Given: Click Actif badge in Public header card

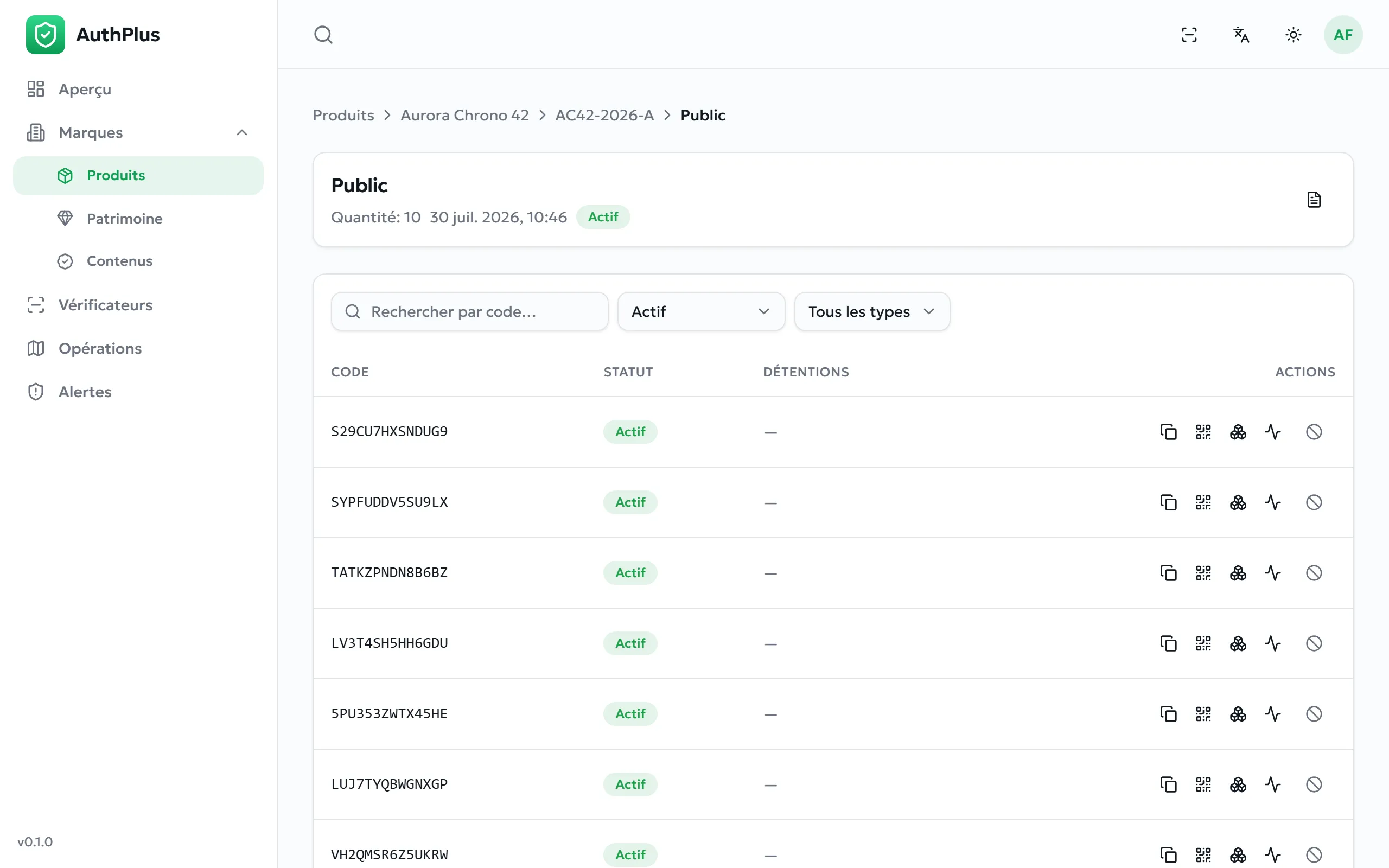Looking at the screenshot, I should coord(603,217).
